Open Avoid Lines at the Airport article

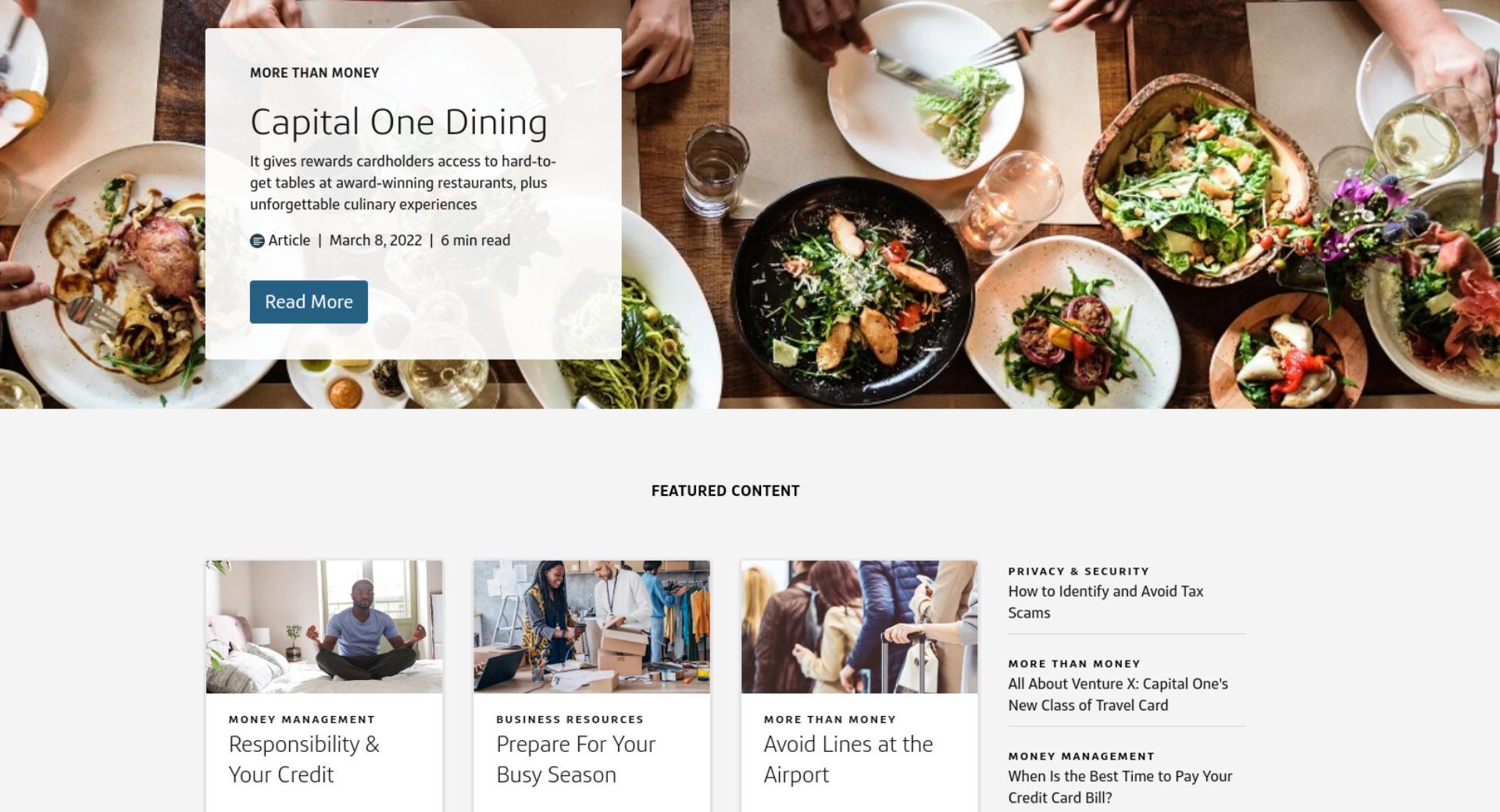tap(848, 759)
